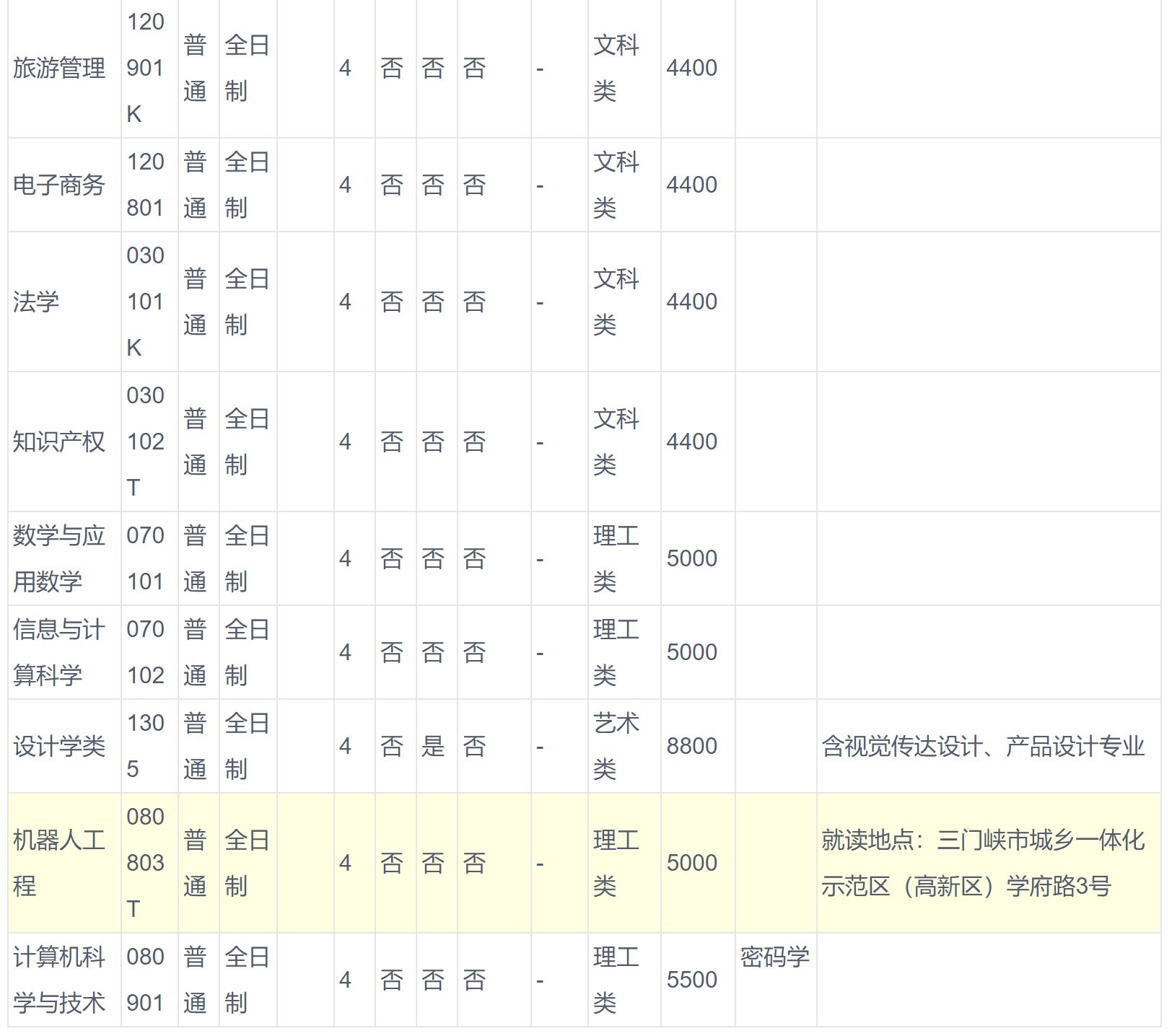This screenshot has width=1172, height=1036.
Task: Click major code 070102
Action: [x=146, y=653]
